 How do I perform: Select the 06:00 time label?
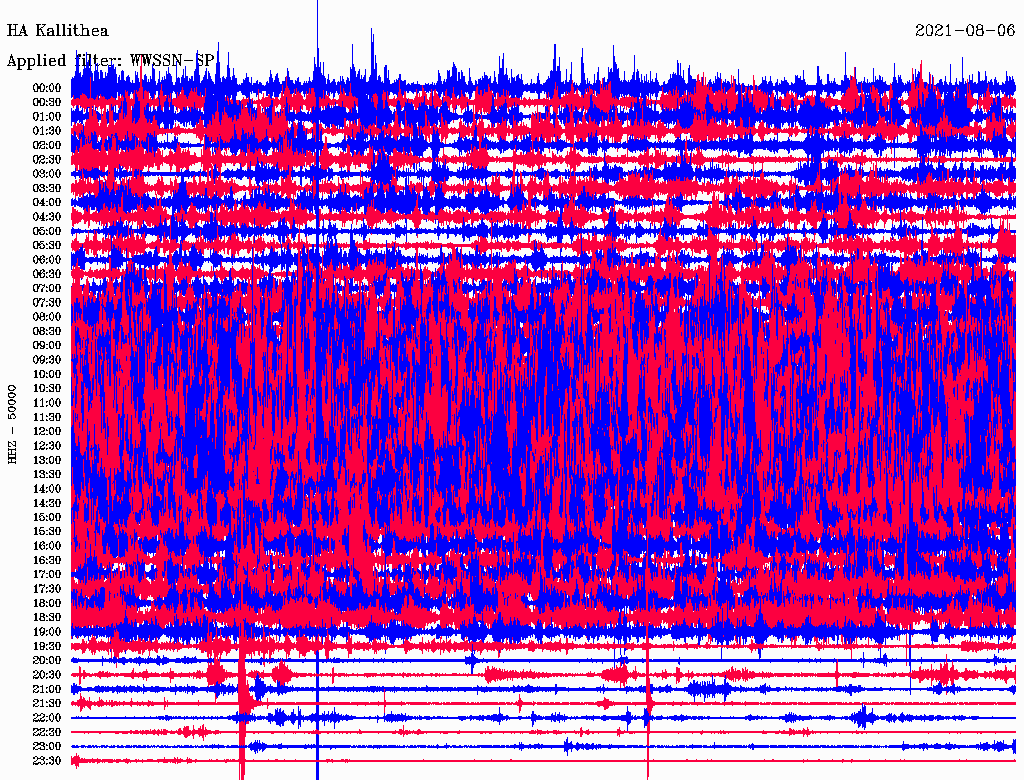pos(46,260)
